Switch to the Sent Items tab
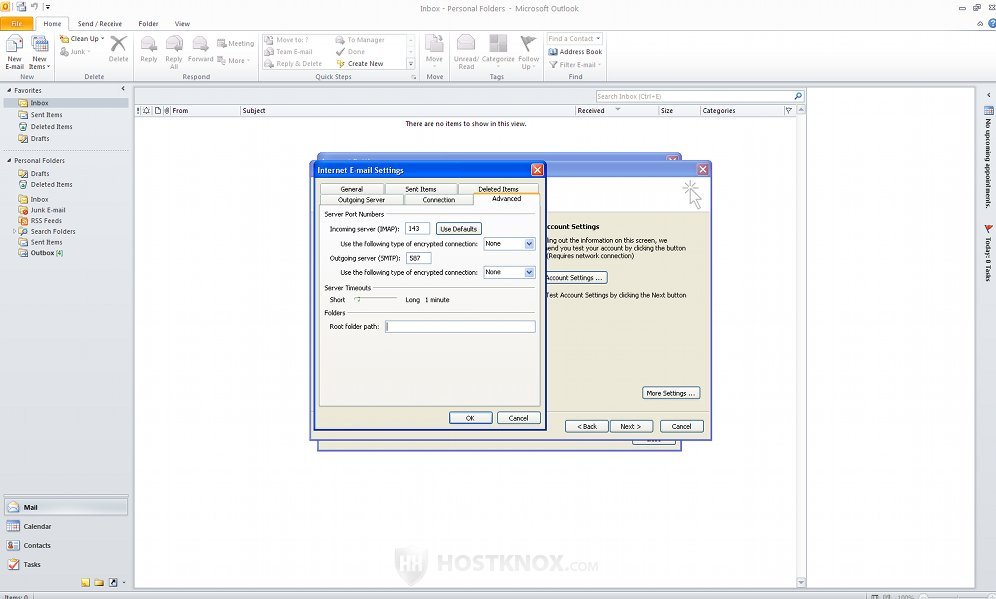Screen dimensions: 996x599 pos(421,189)
